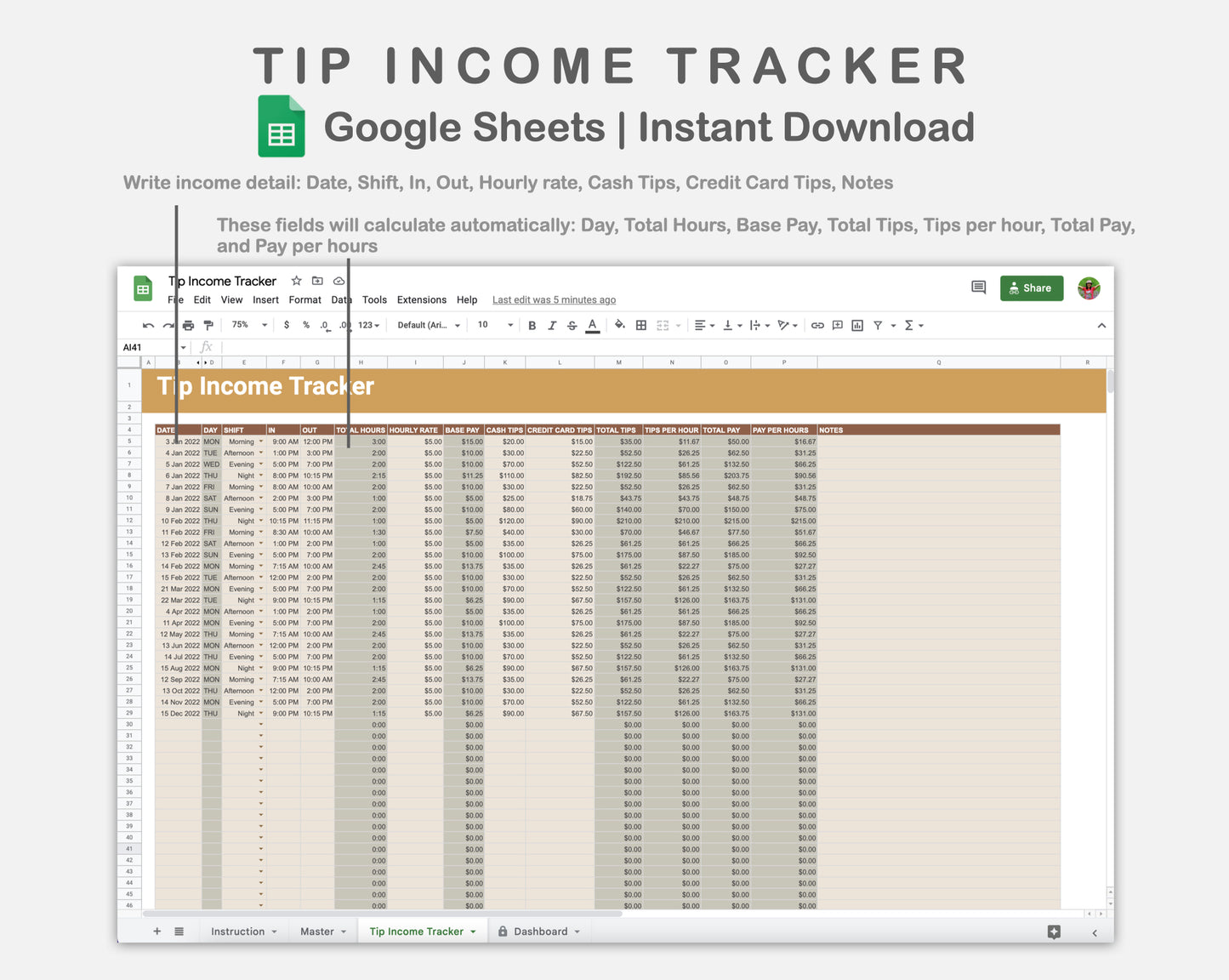Image resolution: width=1229 pixels, height=980 pixels.
Task: Open version history via Last edit link
Action: [554, 299]
